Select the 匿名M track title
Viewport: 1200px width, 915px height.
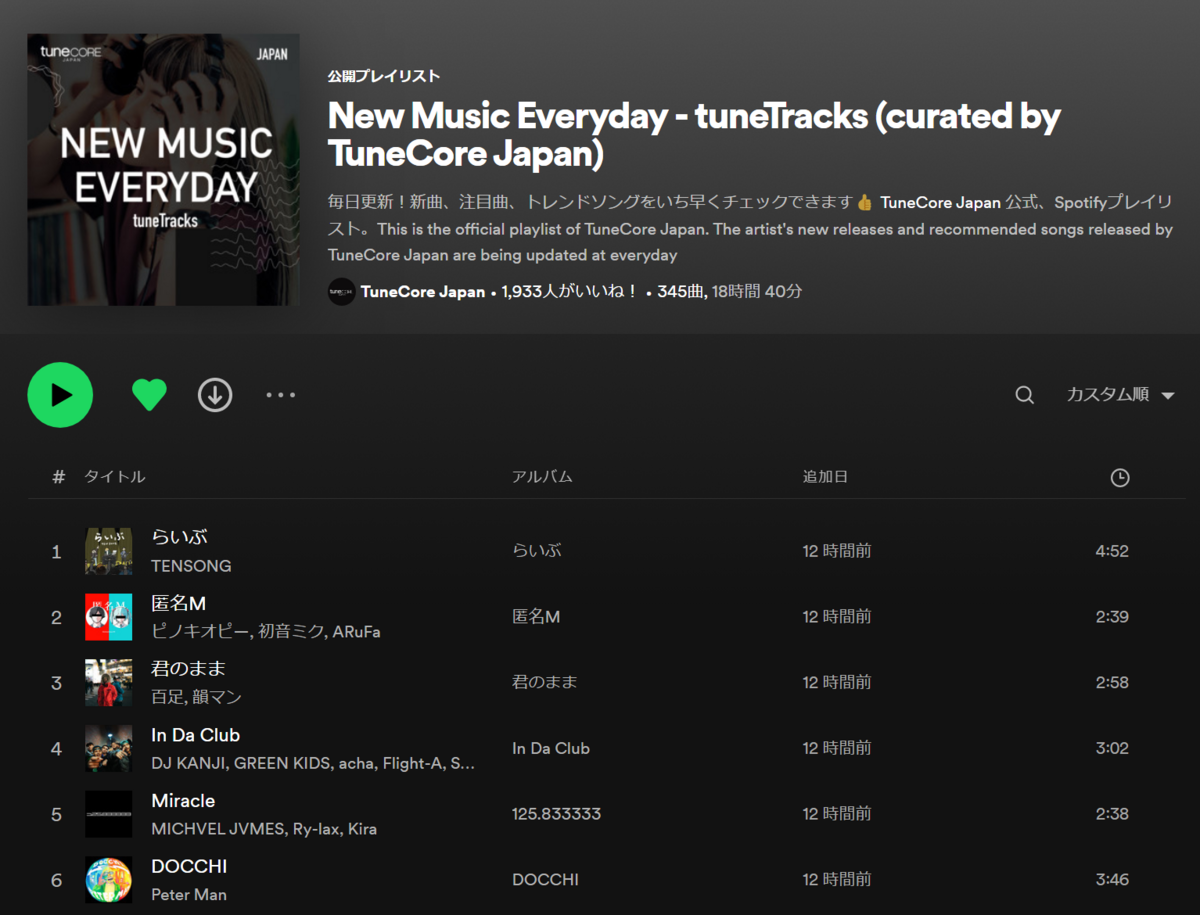(x=178, y=603)
